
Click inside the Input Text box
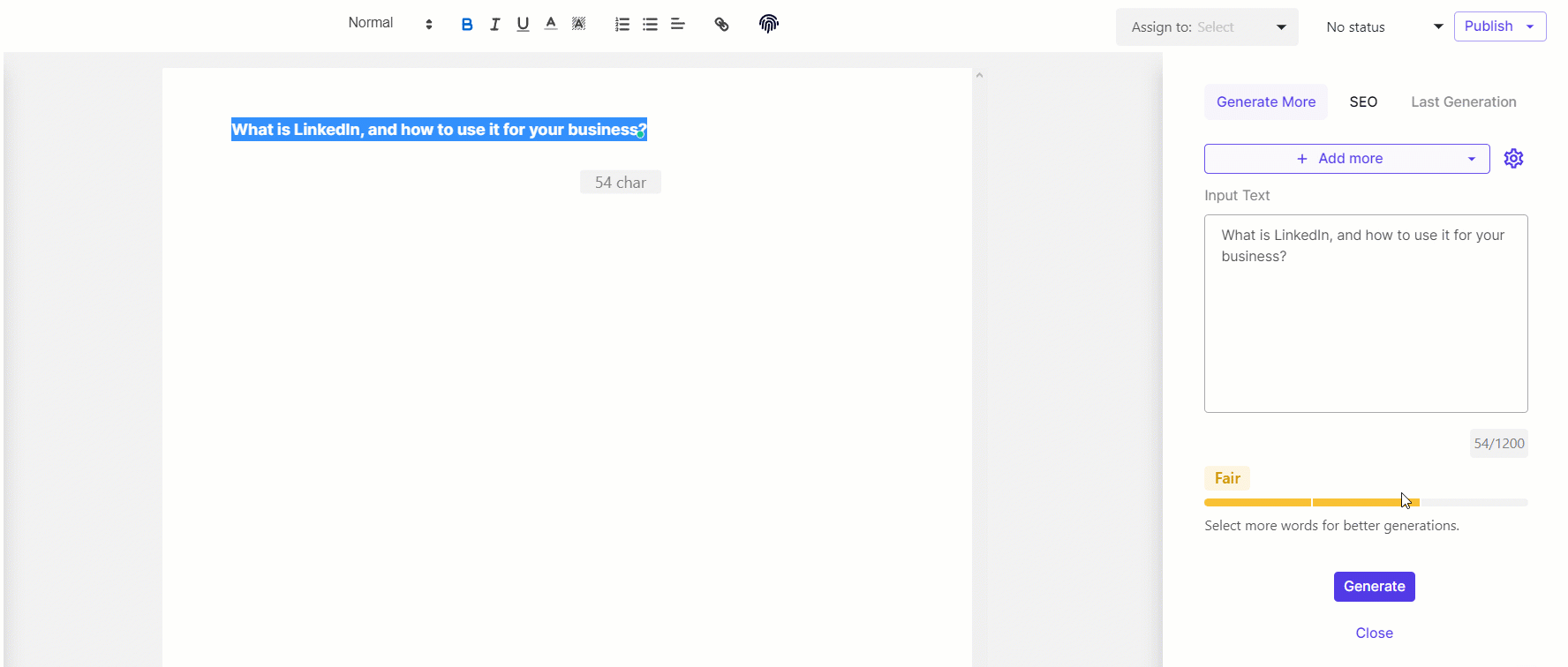point(1366,314)
